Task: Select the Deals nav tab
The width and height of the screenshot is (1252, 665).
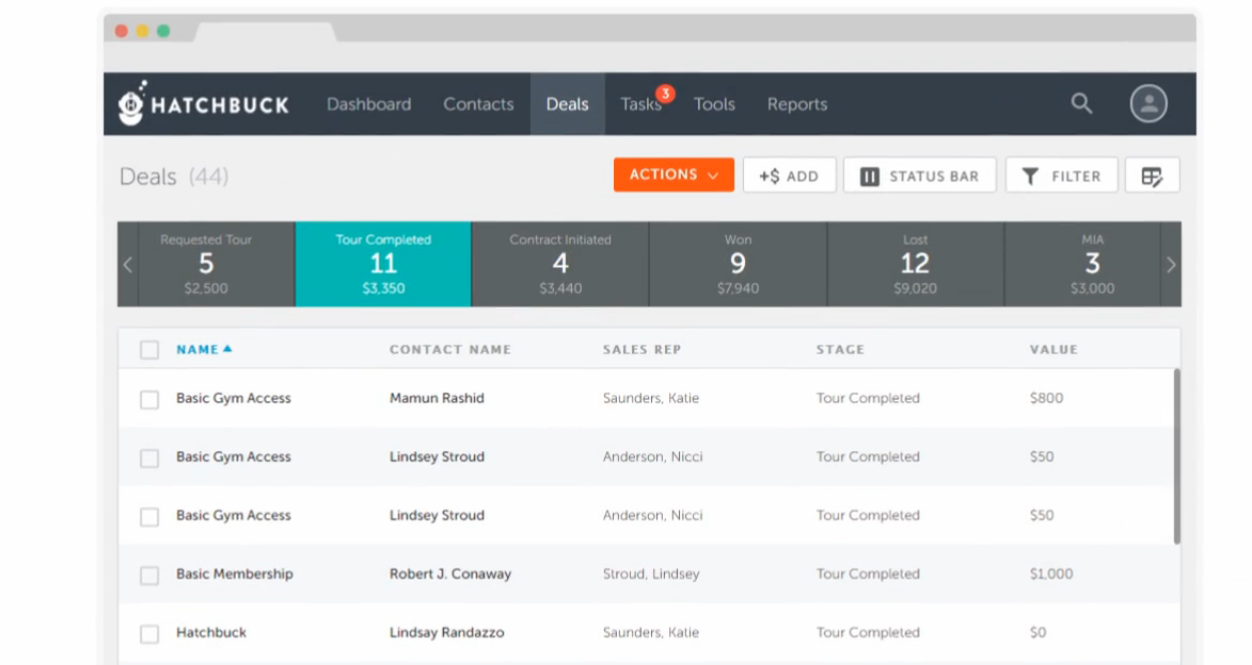Action: point(567,104)
